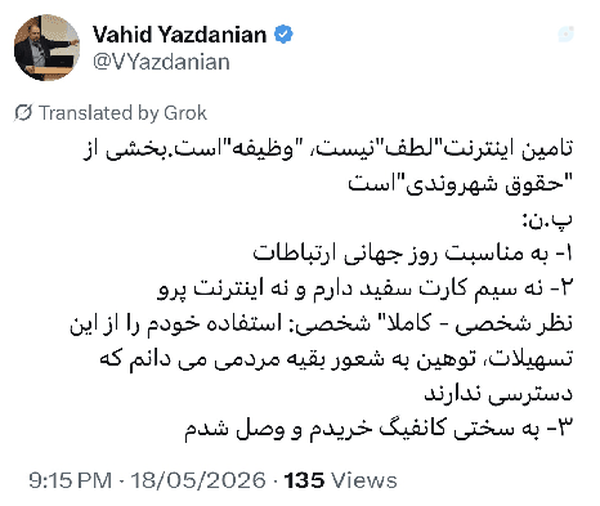Viewport: 600px width, 506px height.
Task: Click note ۲ mentioning سیم کارت سفید
Action: (x=365, y=289)
